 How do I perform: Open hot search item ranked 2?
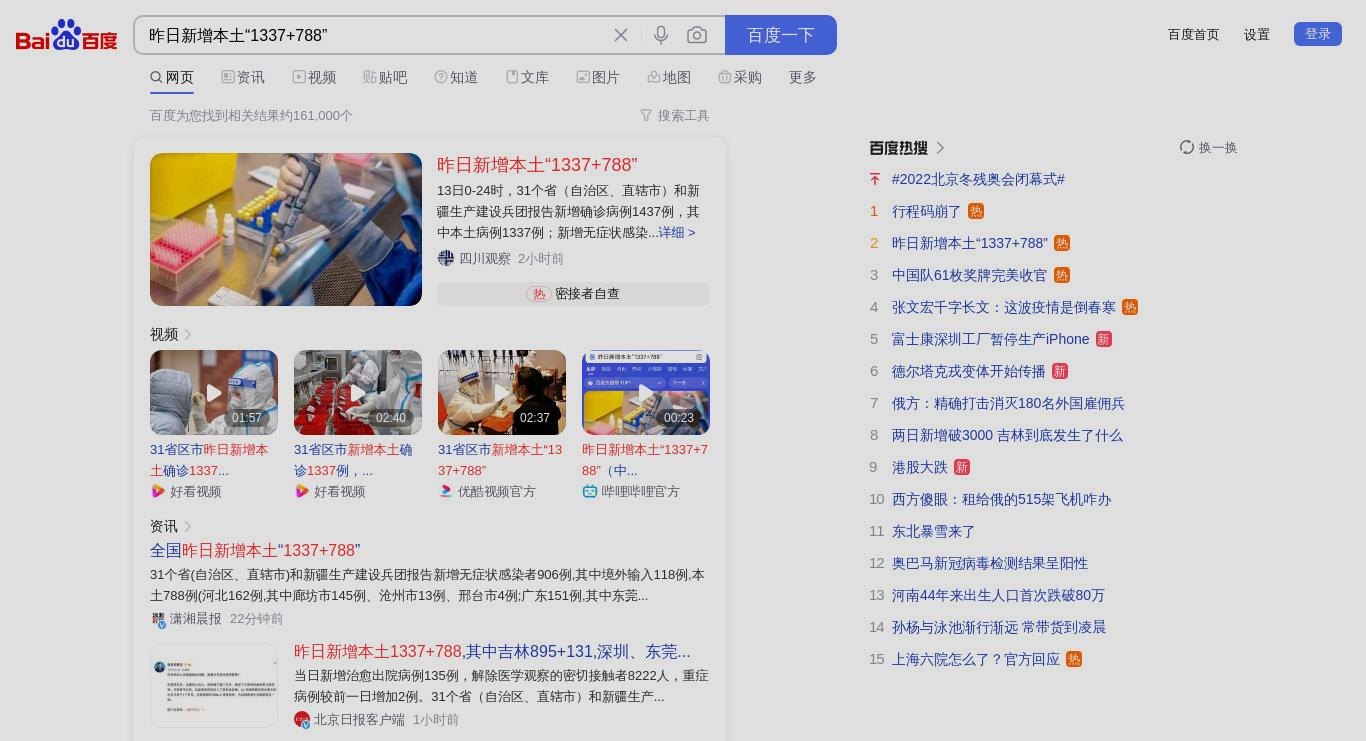pos(970,243)
